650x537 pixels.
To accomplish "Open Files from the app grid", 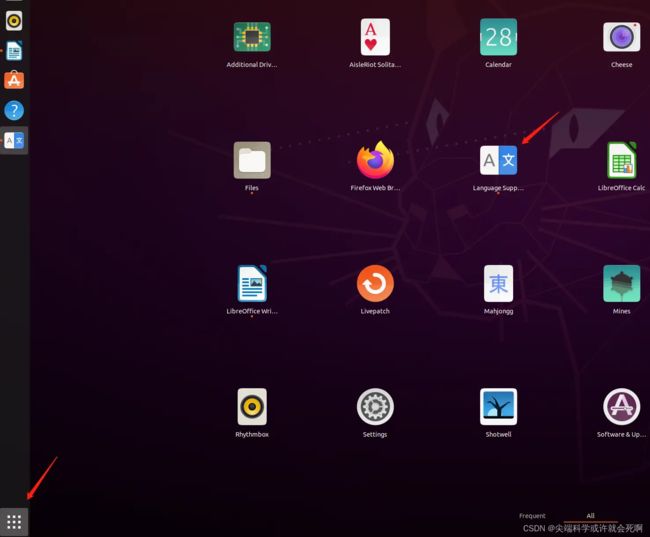I will tap(252, 160).
